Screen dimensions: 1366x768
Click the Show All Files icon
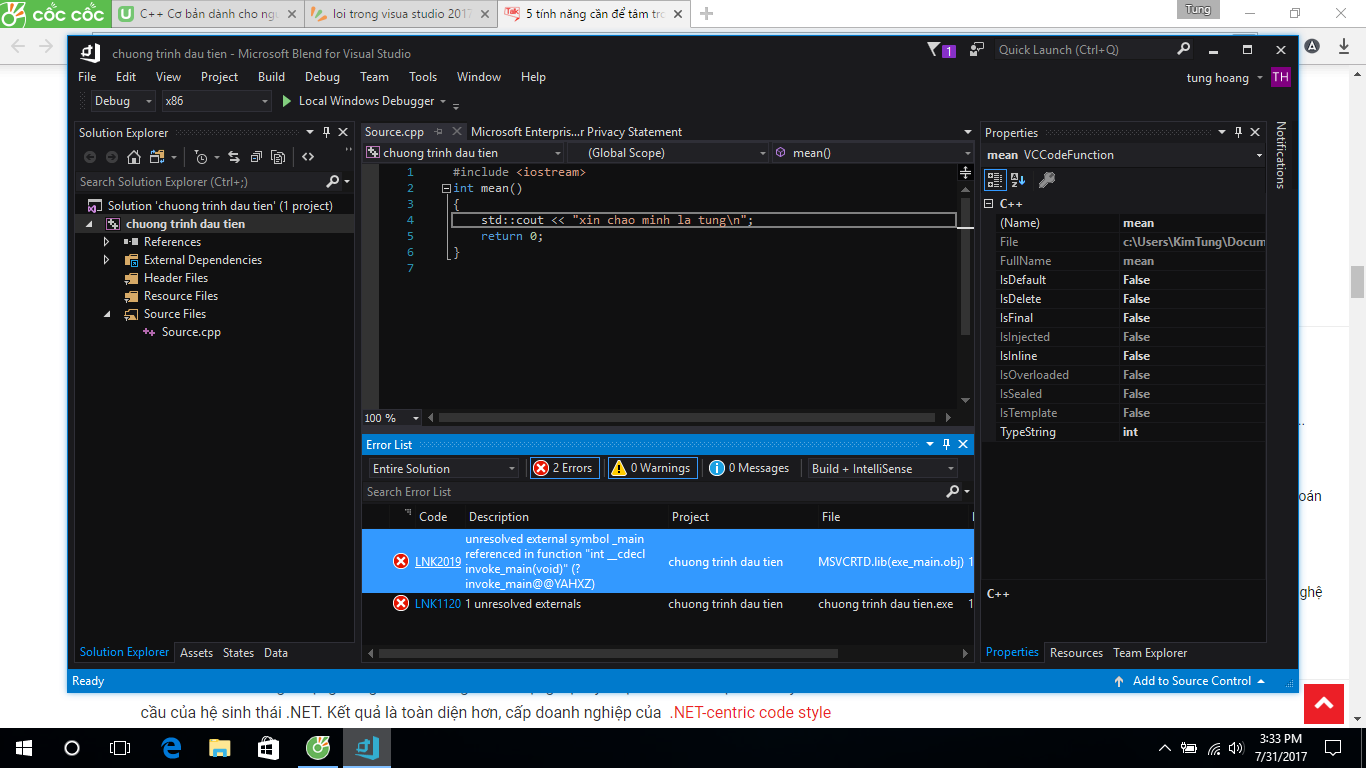pos(278,157)
